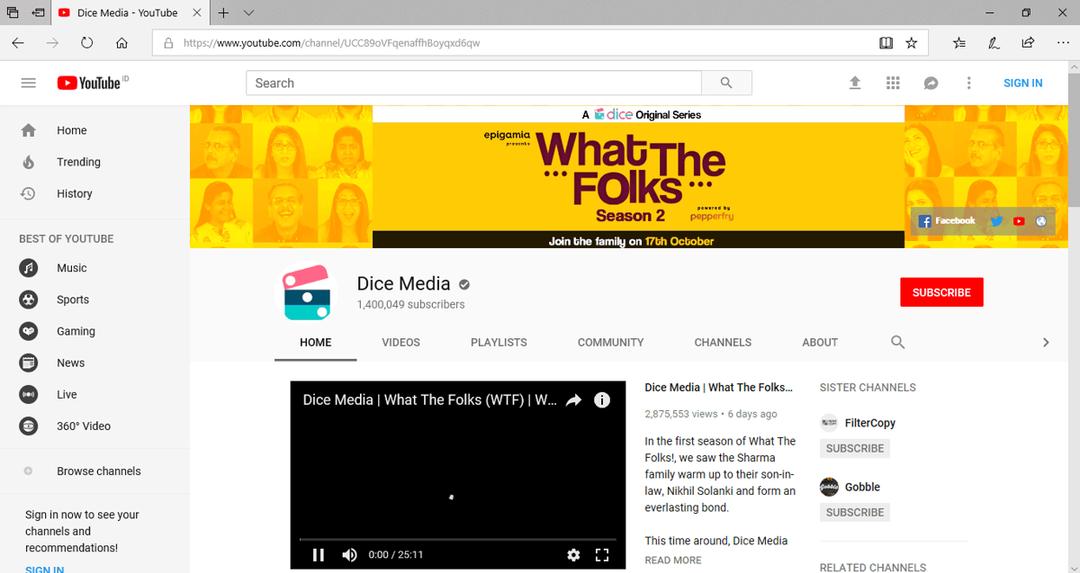
Task: Pause the playing video
Action: pos(318,554)
